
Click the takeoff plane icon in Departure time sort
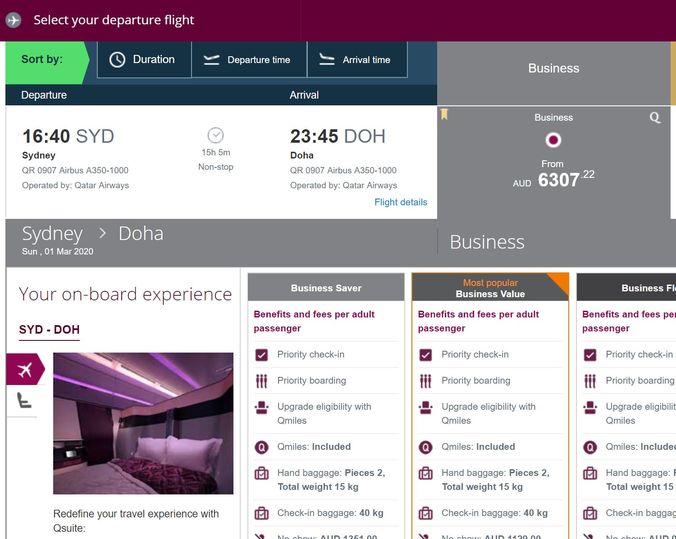[211, 60]
